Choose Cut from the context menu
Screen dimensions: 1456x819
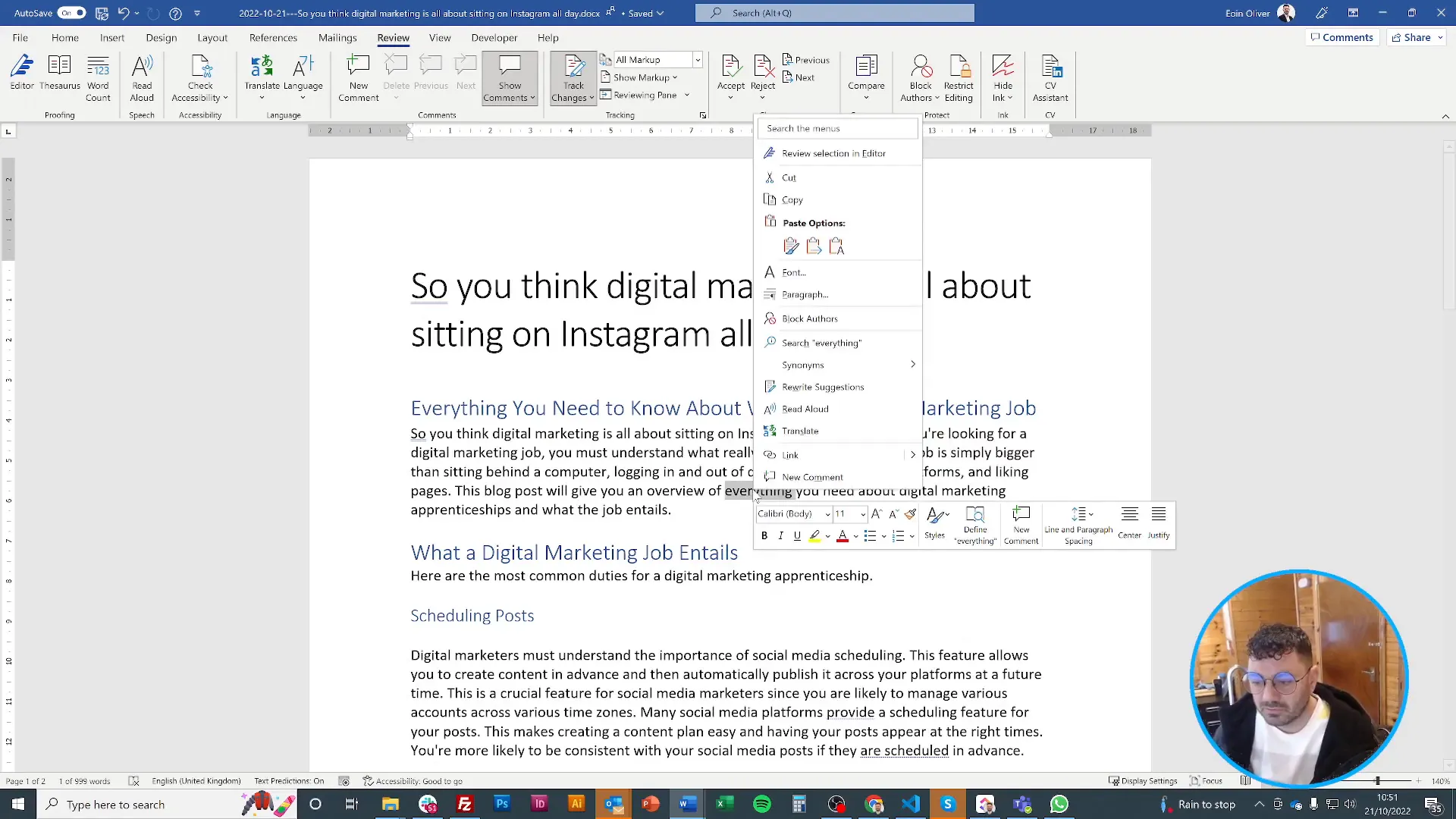click(x=839, y=177)
